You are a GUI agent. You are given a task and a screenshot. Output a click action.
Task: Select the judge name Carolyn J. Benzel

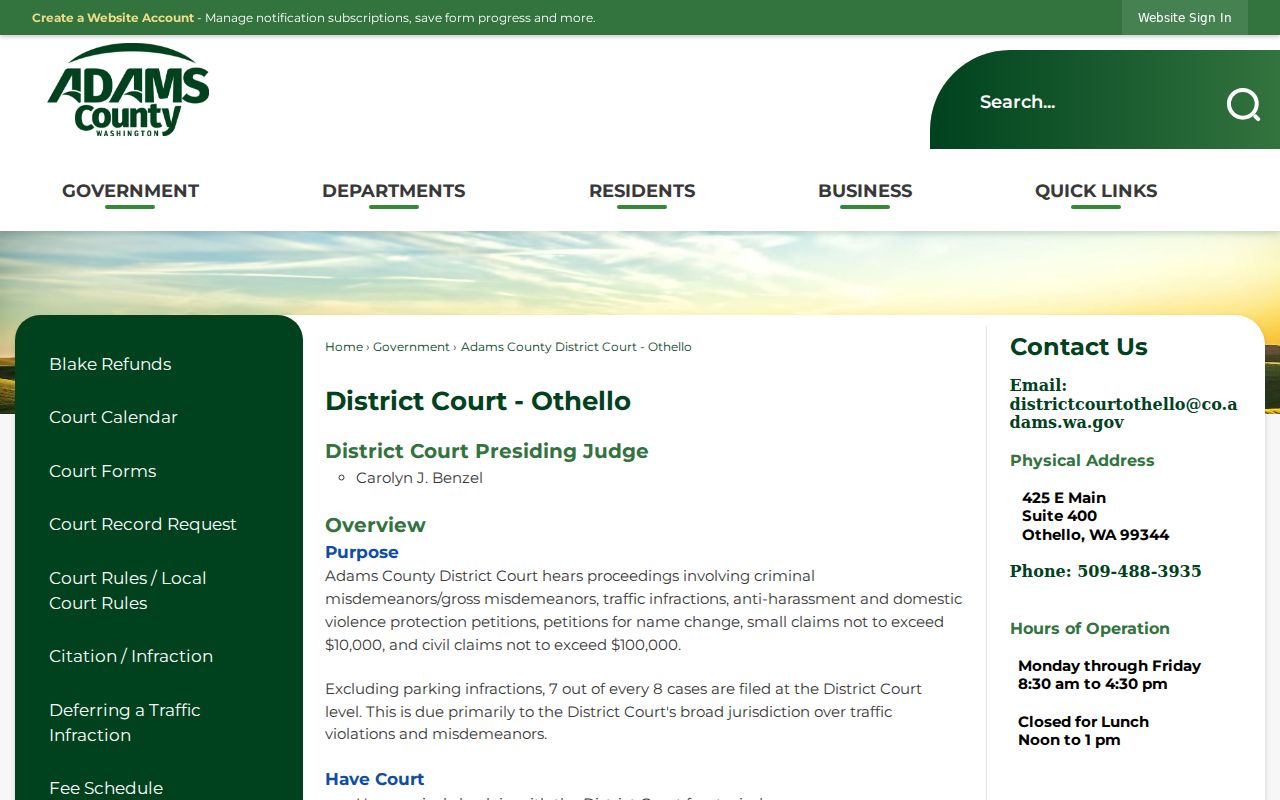419,478
